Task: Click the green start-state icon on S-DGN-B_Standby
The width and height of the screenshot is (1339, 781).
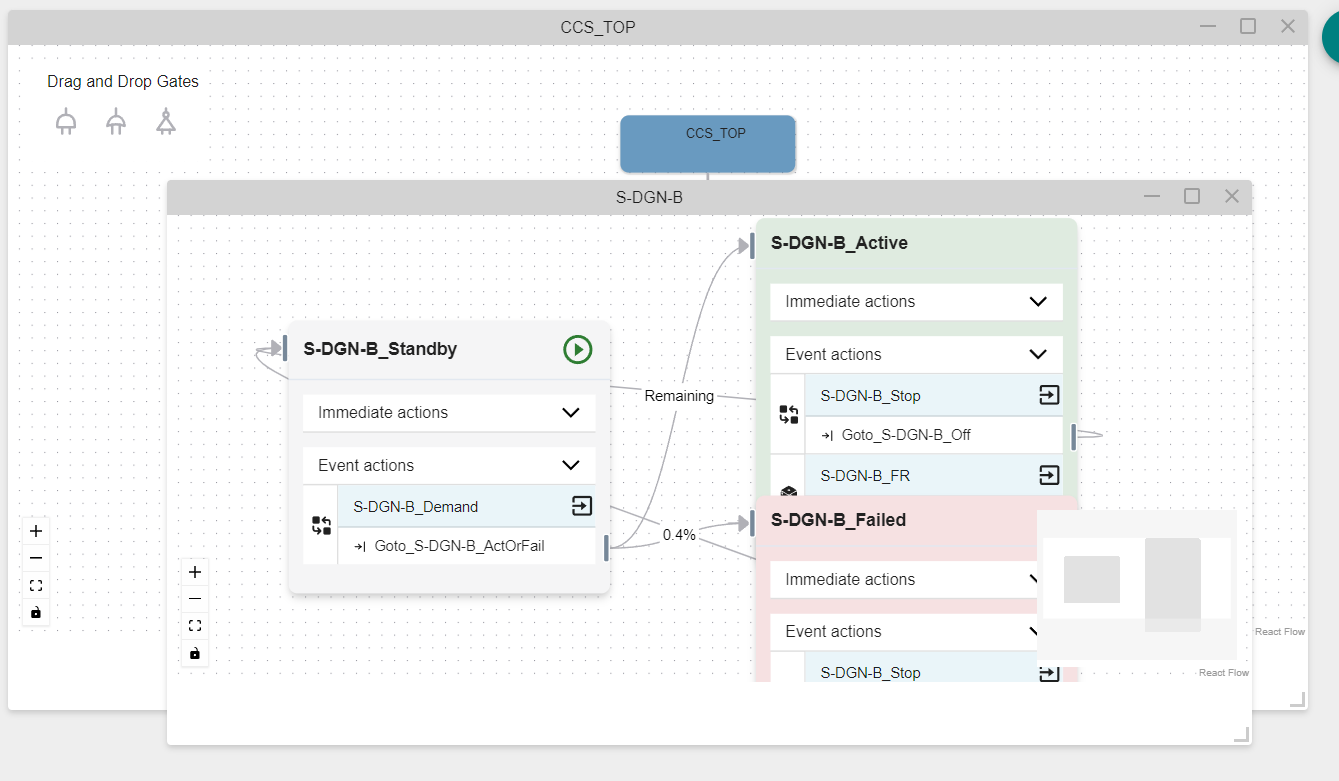Action: (578, 349)
